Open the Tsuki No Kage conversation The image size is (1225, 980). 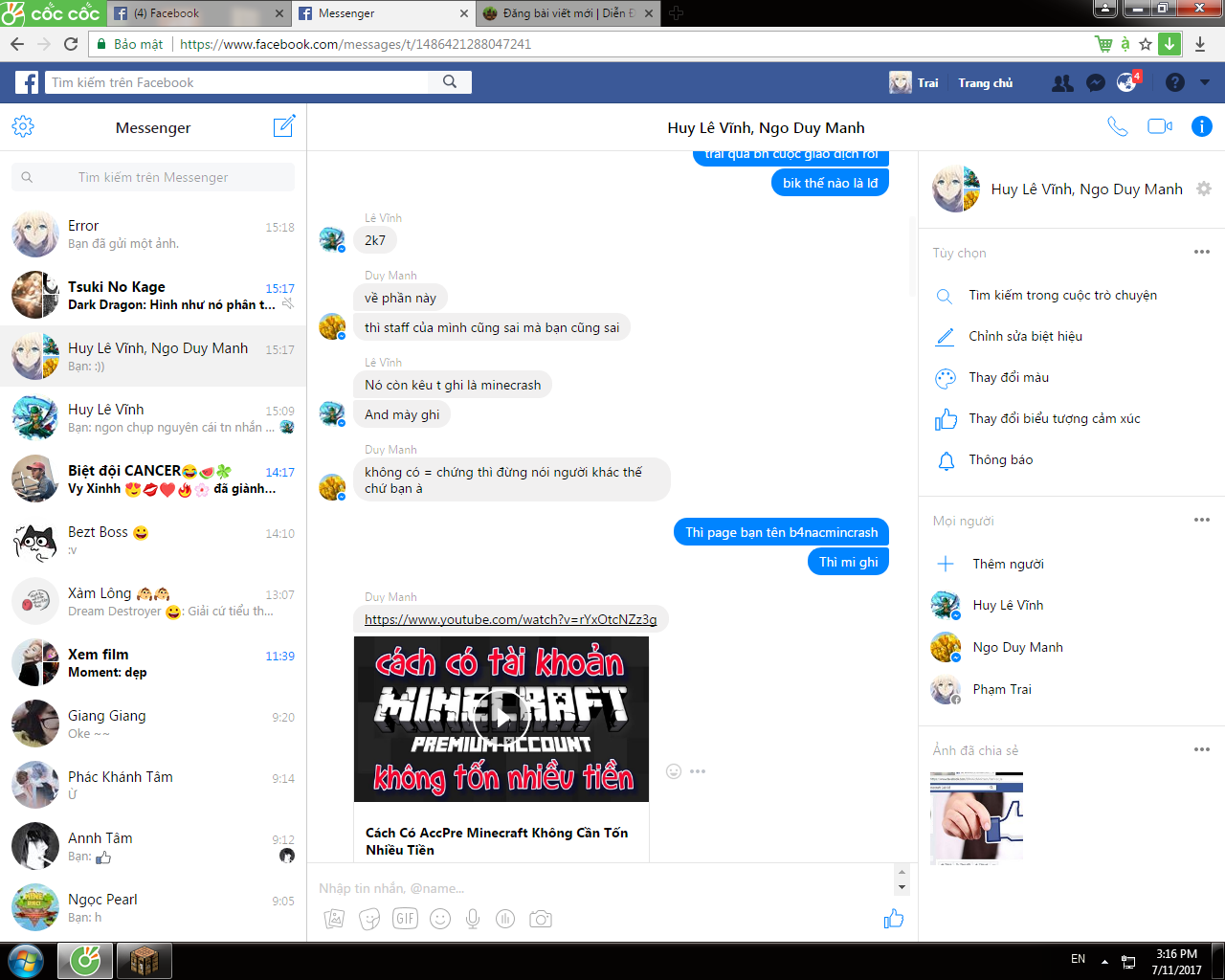coord(153,296)
